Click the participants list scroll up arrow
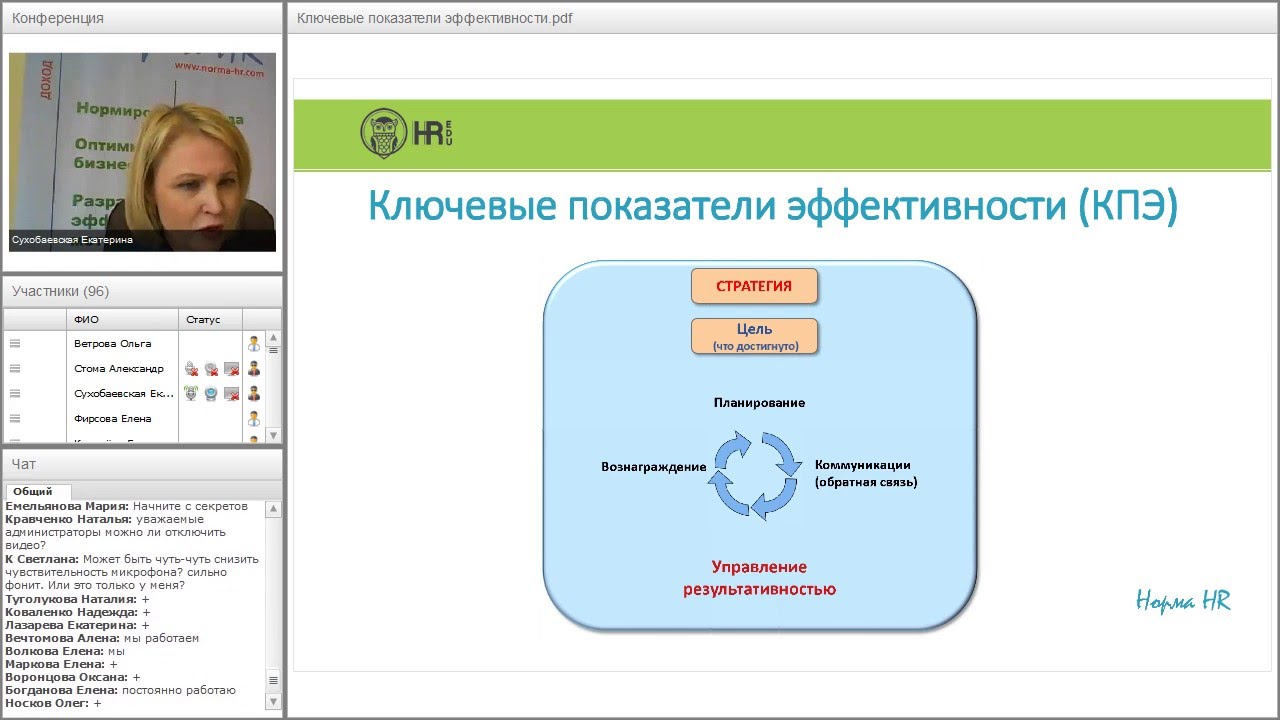 point(273,338)
